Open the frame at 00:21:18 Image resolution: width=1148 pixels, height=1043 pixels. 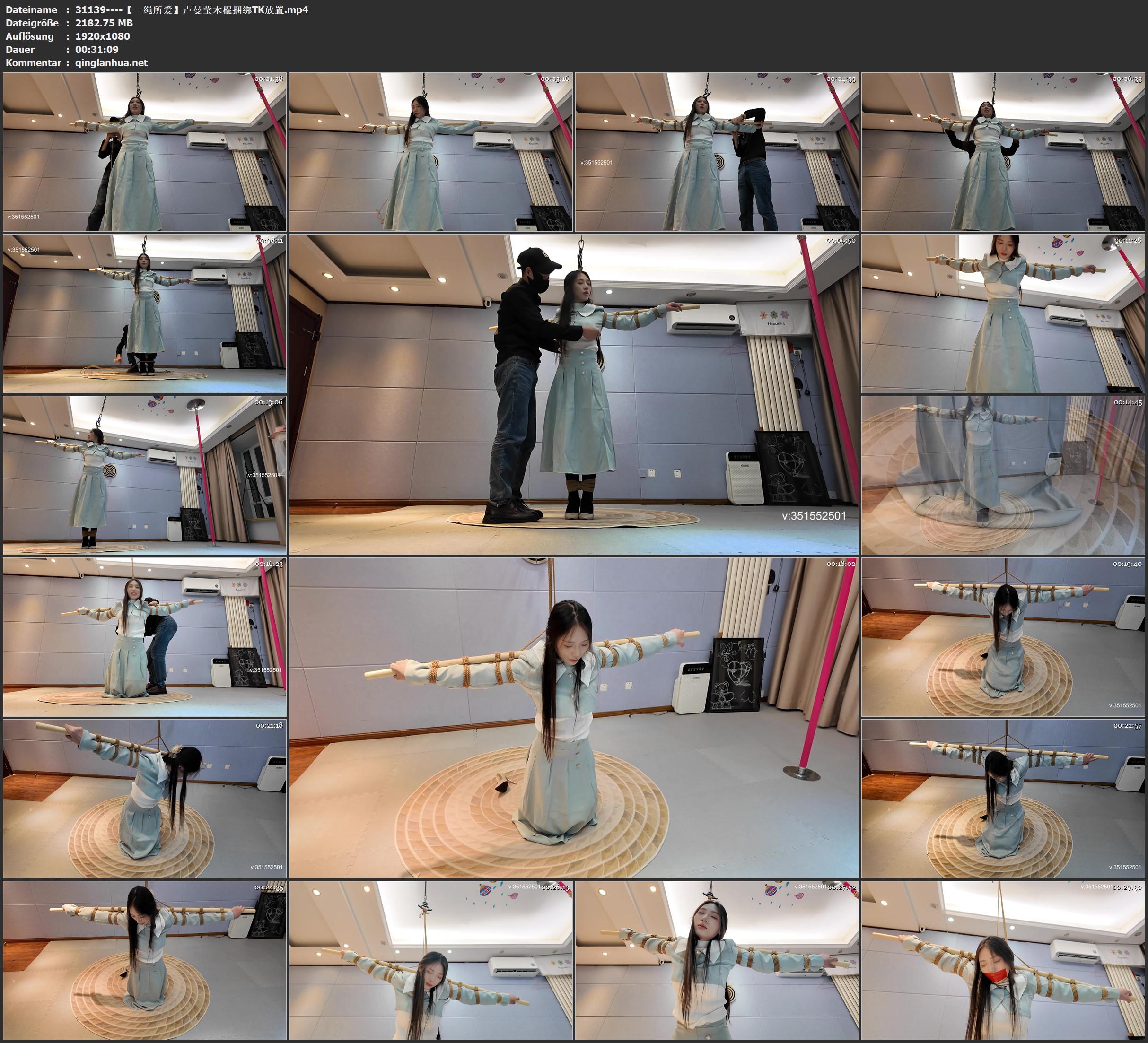coord(145,798)
